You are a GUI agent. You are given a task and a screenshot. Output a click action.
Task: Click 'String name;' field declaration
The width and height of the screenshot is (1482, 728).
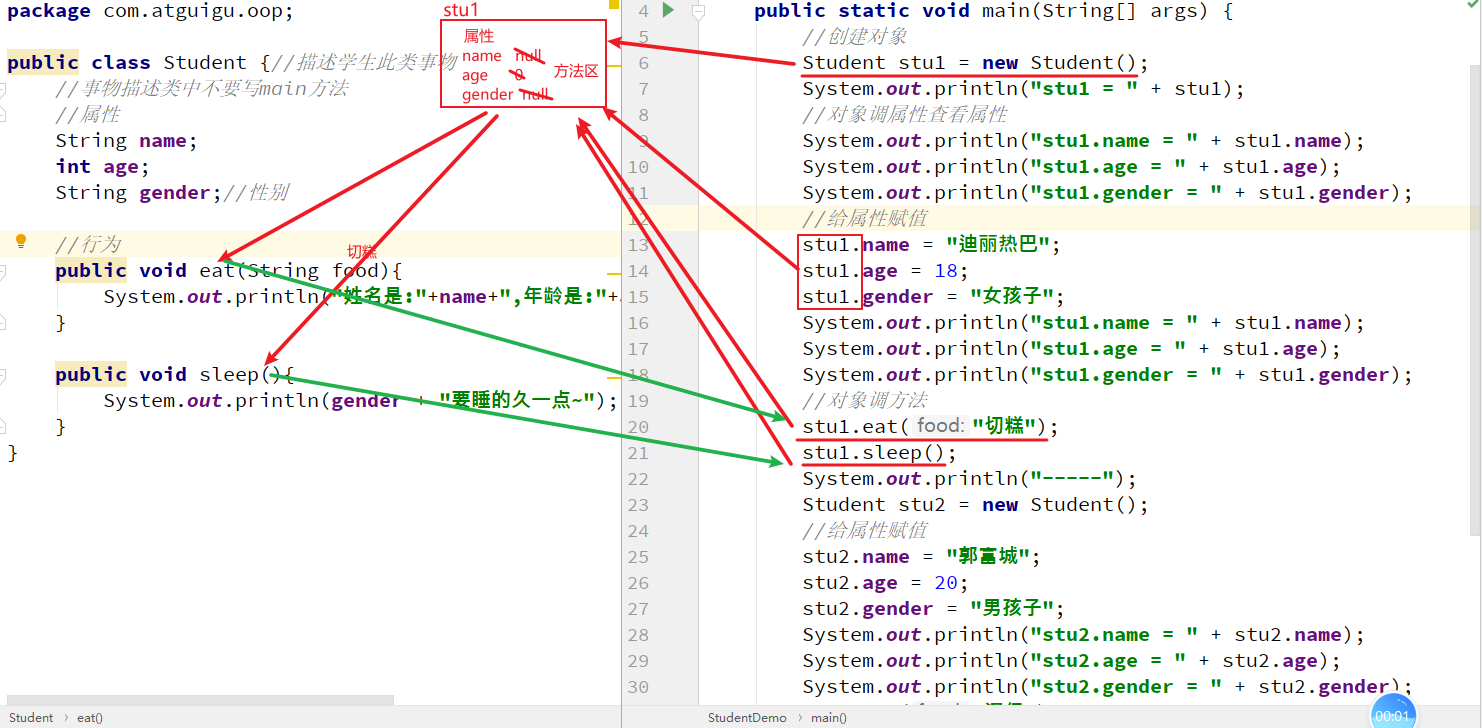coord(127,140)
